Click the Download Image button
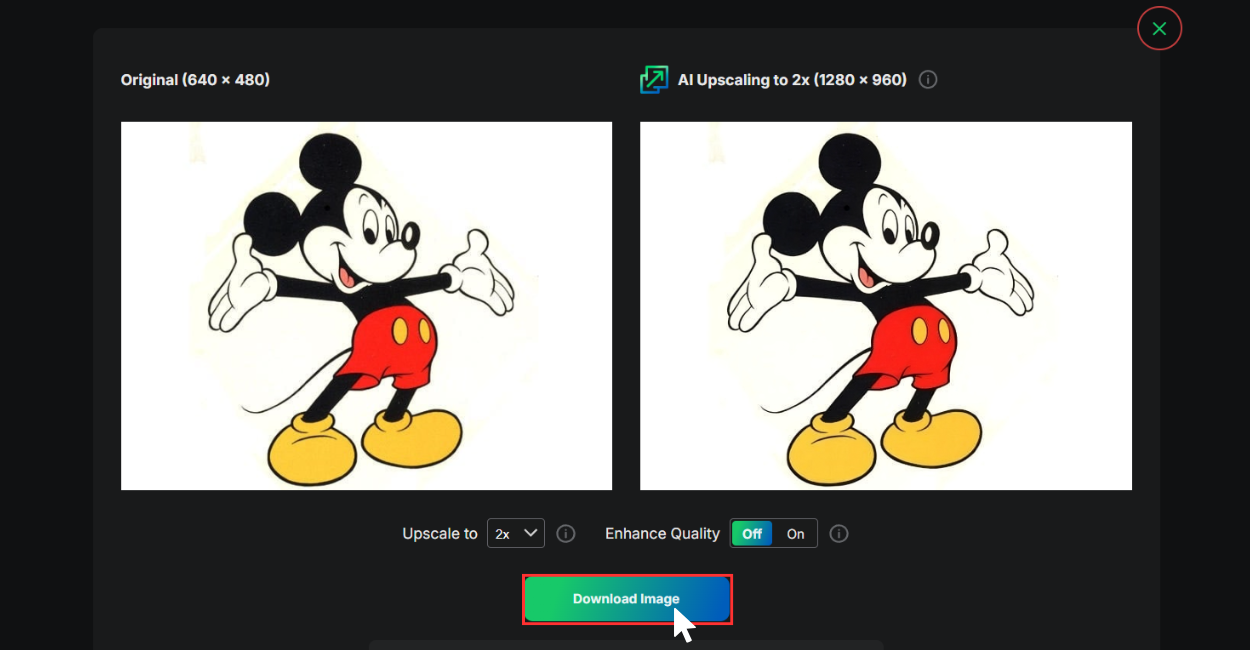 (x=627, y=599)
